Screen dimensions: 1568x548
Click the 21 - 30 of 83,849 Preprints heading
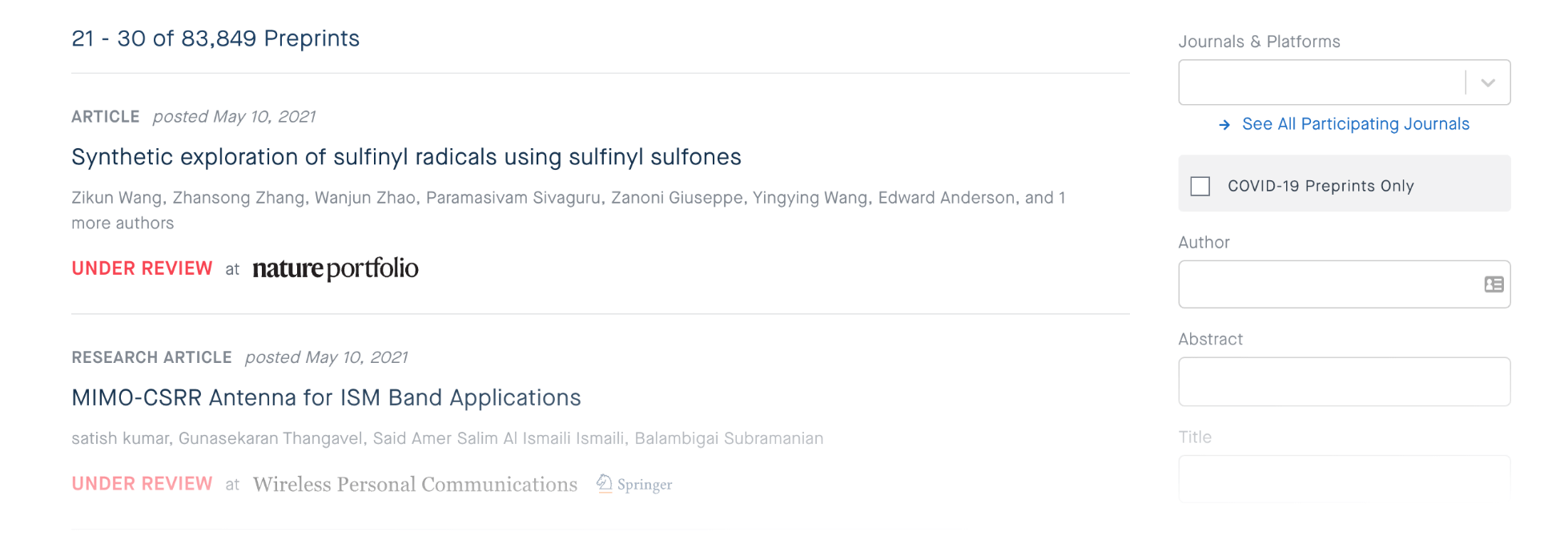215,38
